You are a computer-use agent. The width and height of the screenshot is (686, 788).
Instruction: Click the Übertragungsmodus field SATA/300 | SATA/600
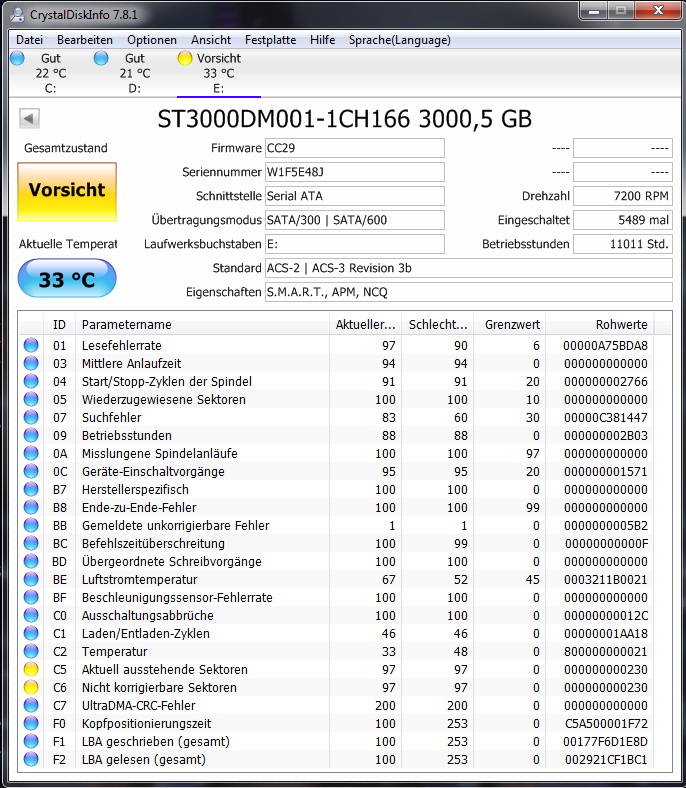pyautogui.click(x=355, y=220)
